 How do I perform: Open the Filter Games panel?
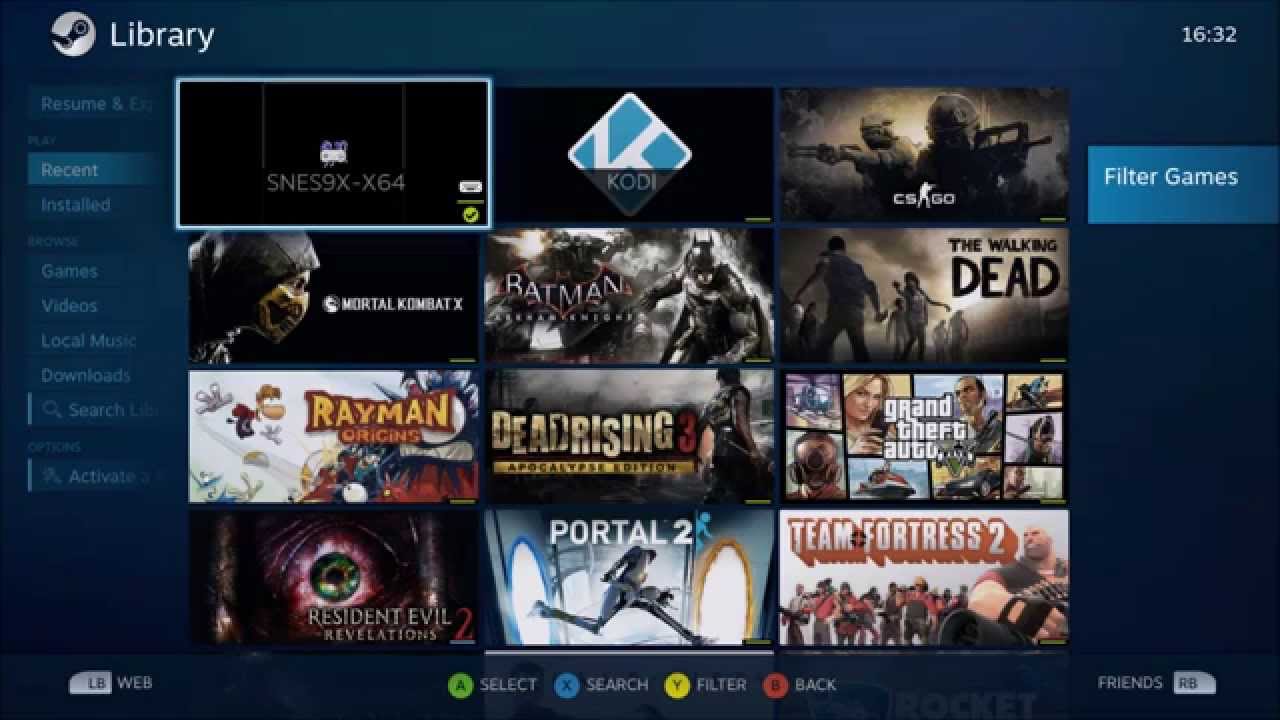1184,184
